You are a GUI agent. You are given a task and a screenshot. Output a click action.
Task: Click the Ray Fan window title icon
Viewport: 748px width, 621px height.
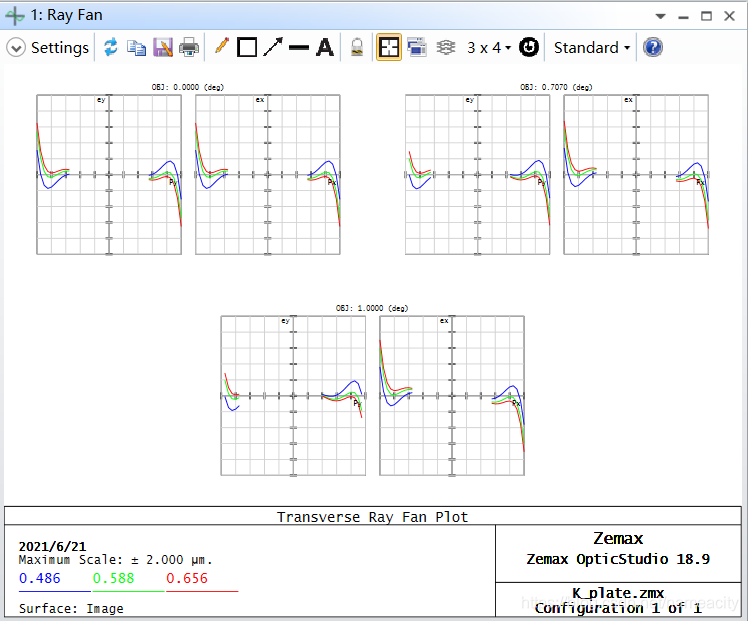(15, 16)
